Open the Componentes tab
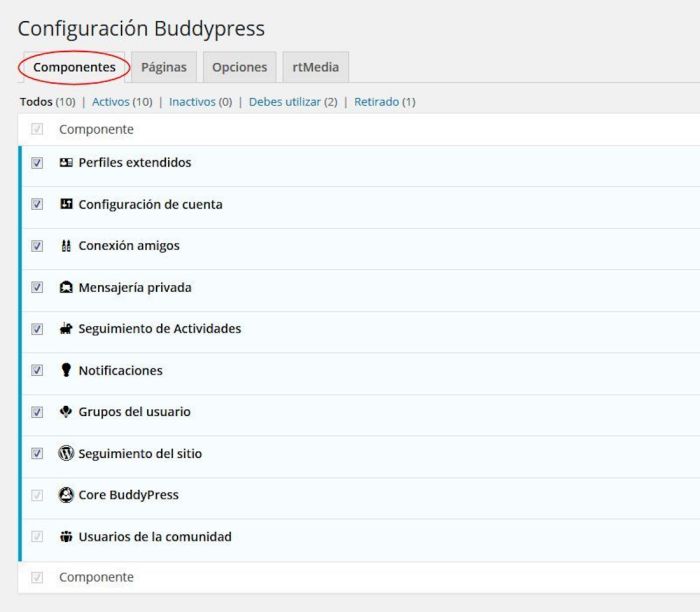 pos(74,67)
